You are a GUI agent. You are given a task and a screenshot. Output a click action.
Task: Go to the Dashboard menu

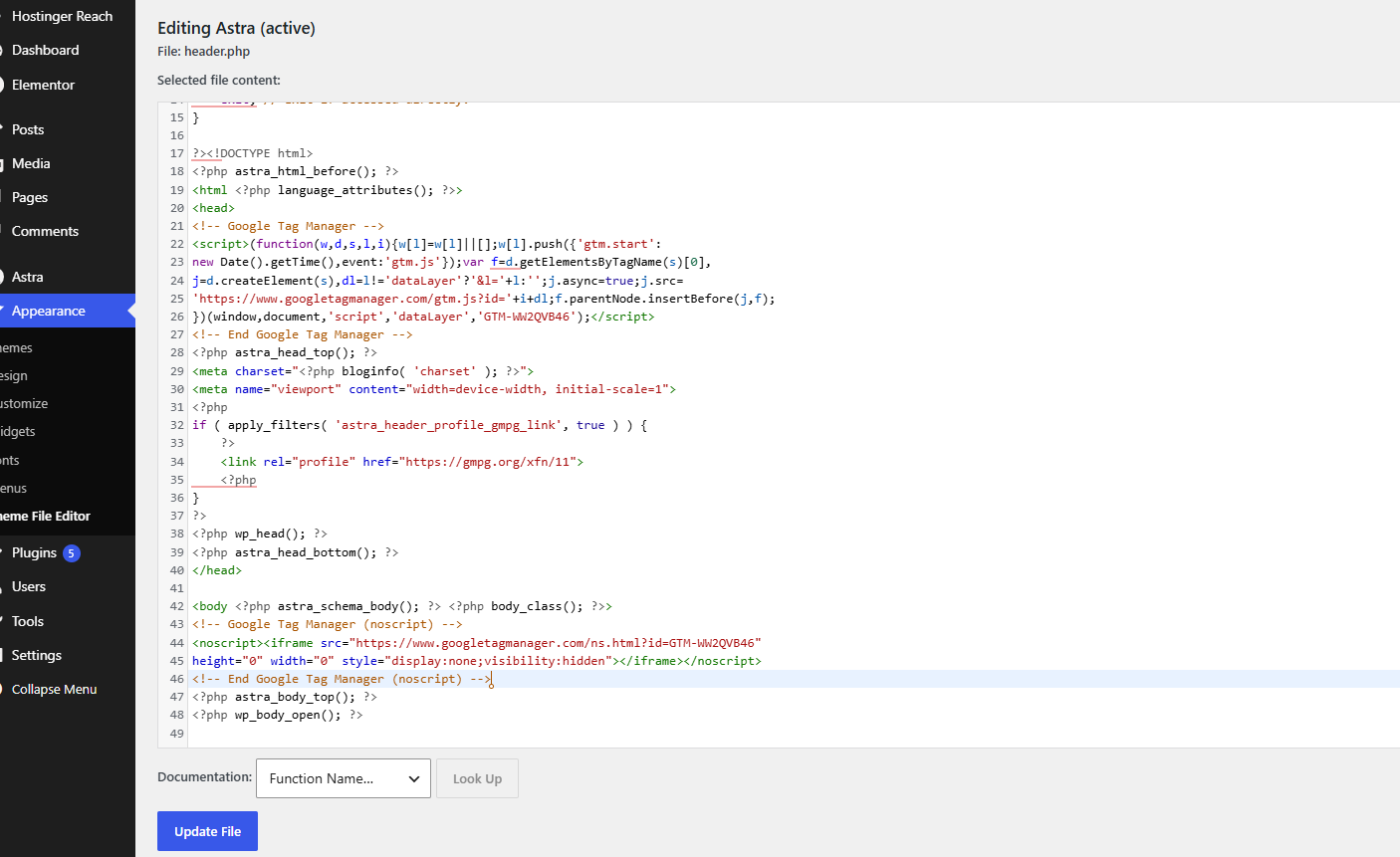45,50
